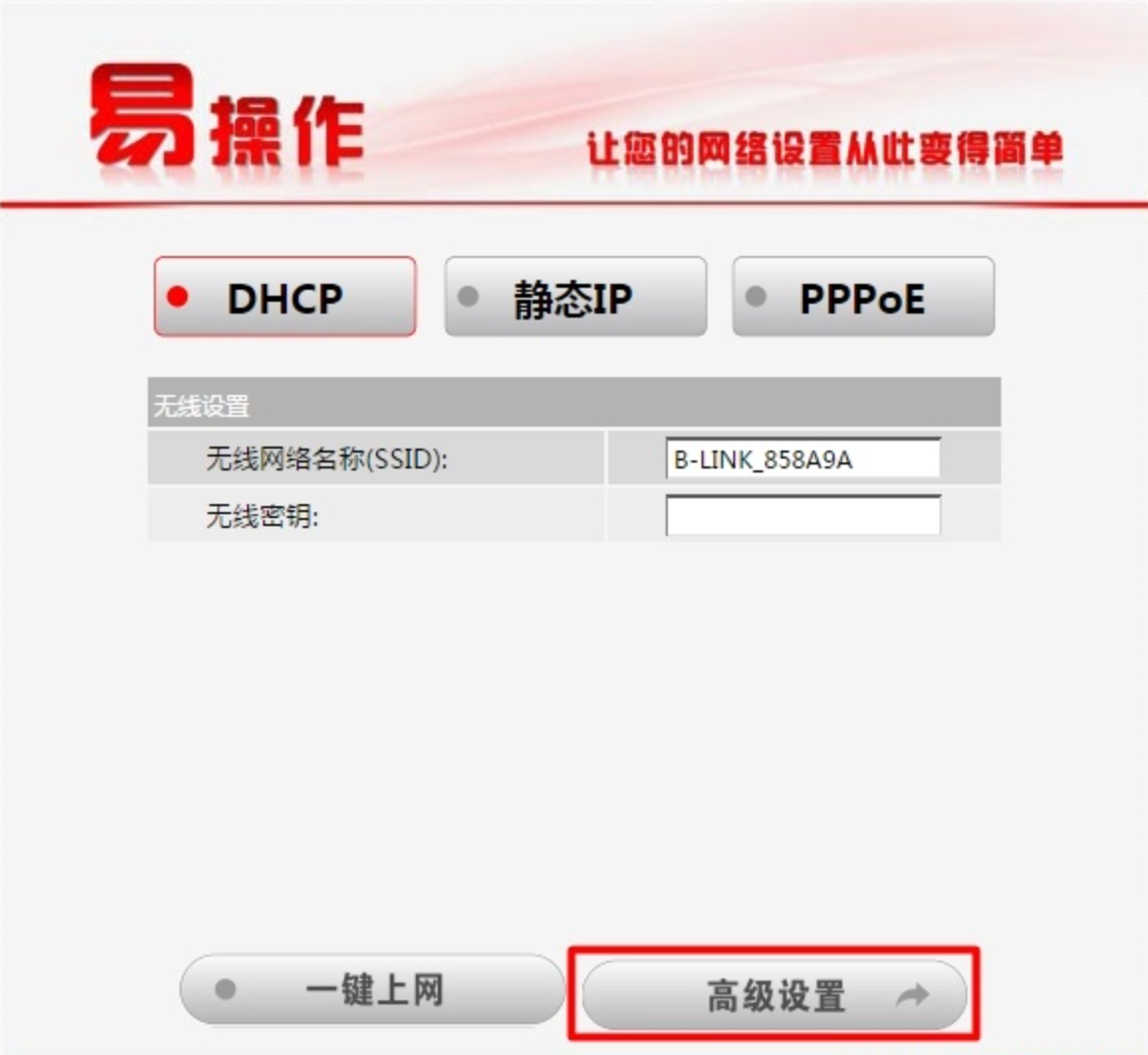Click the blank cell left of the SSID field
The width and height of the screenshot is (1148, 1055).
(636, 459)
